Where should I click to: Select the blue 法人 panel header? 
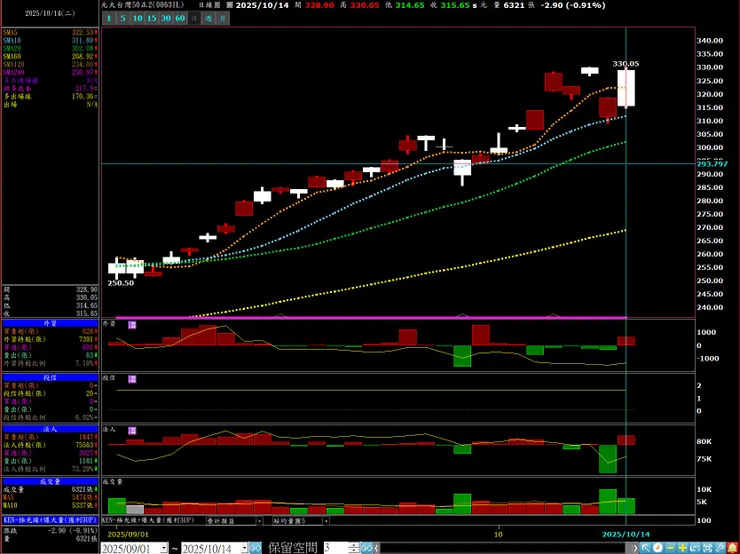point(50,429)
